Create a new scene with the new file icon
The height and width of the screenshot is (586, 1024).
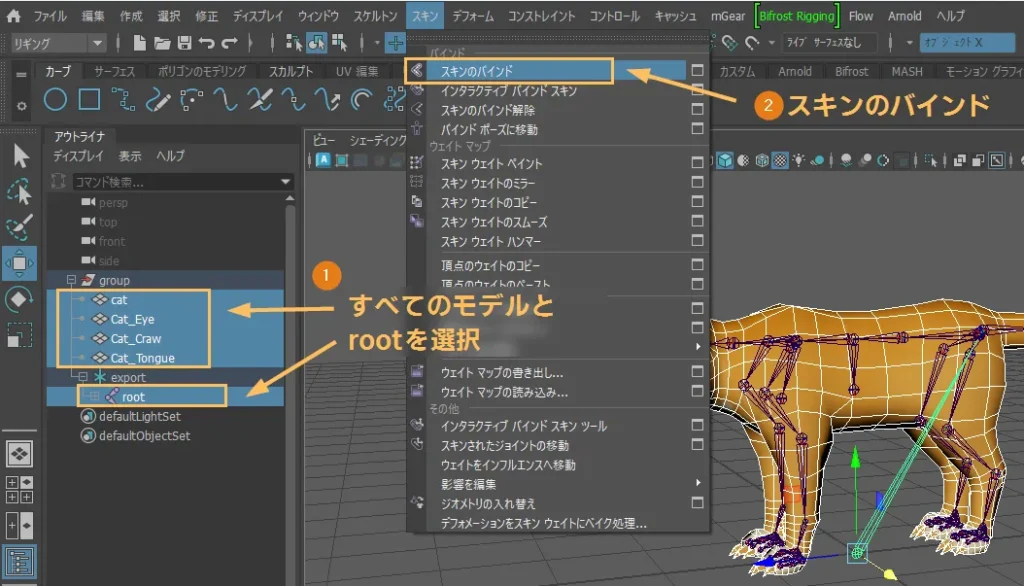139,43
